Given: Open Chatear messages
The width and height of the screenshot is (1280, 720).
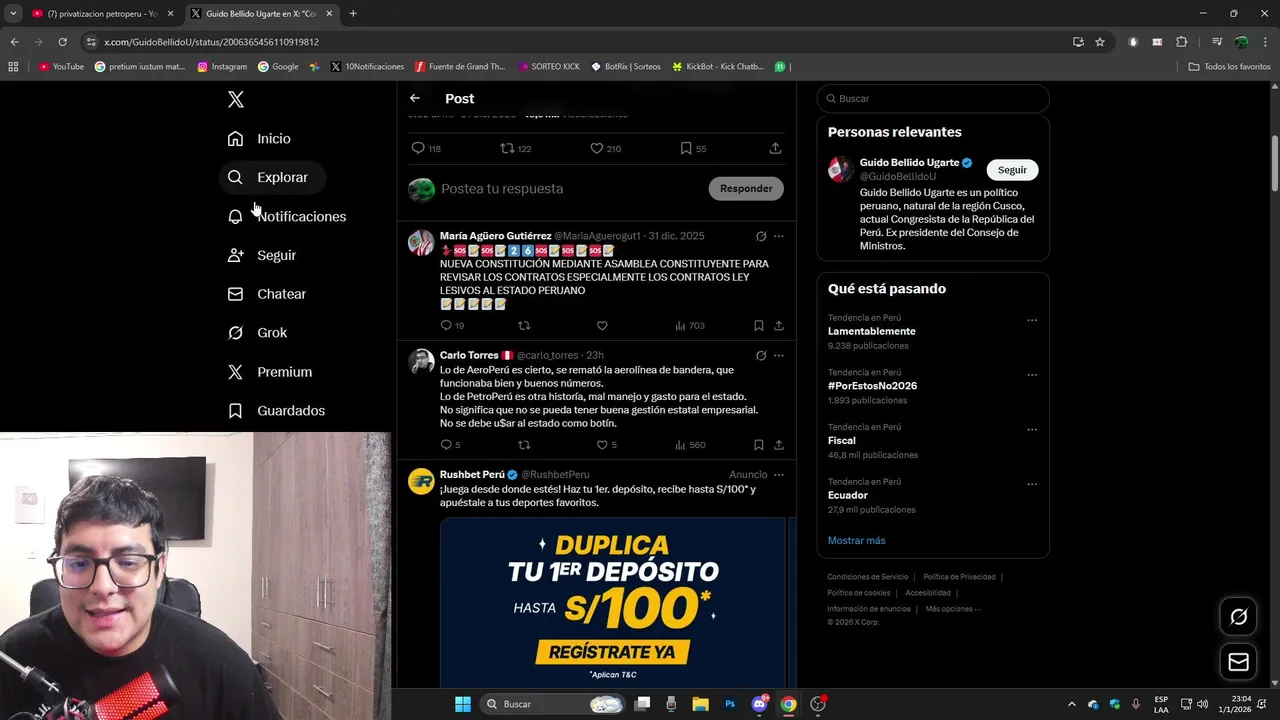Looking at the screenshot, I should pyautogui.click(x=267, y=294).
